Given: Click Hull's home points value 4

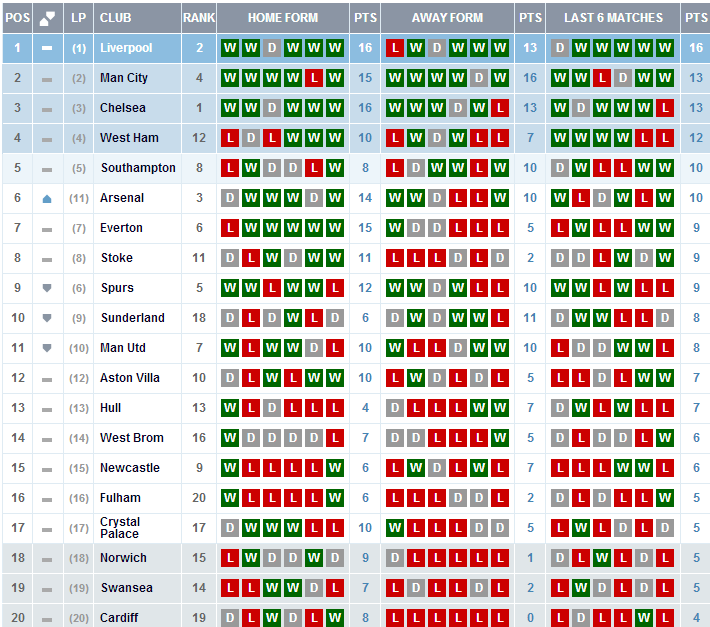Looking at the screenshot, I should (x=365, y=408).
